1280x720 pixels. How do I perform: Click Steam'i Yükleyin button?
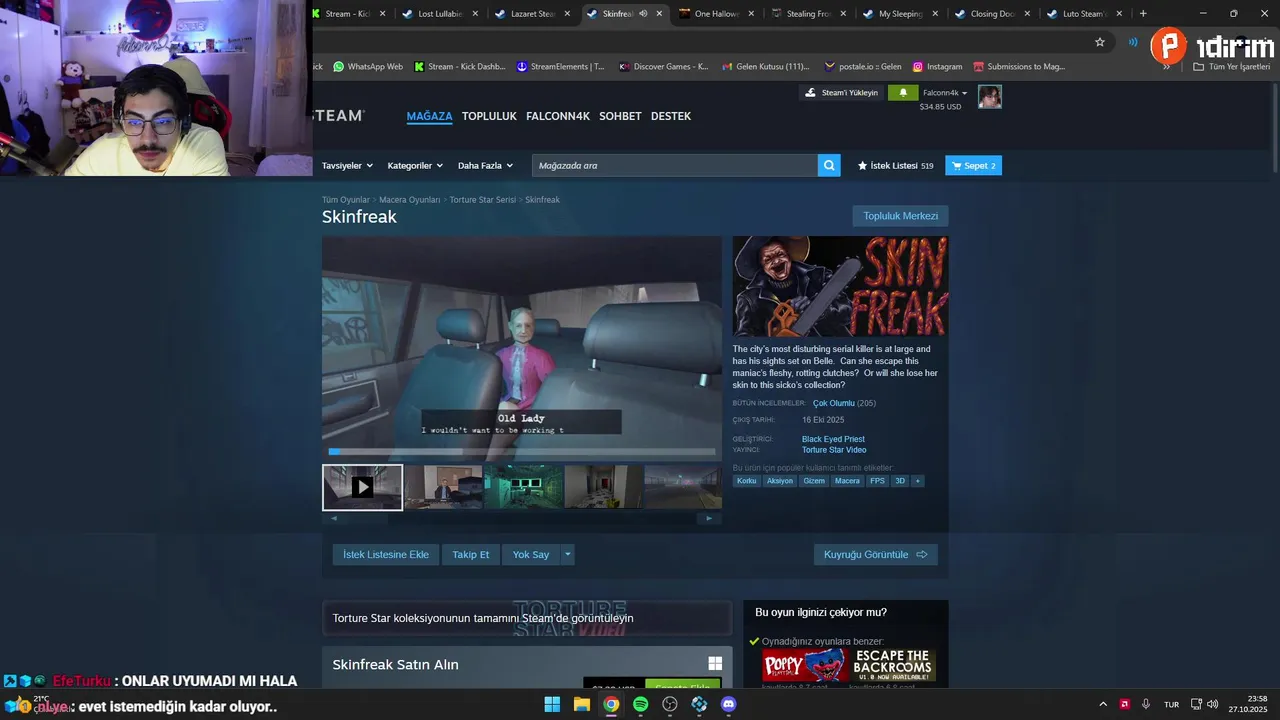click(841, 92)
